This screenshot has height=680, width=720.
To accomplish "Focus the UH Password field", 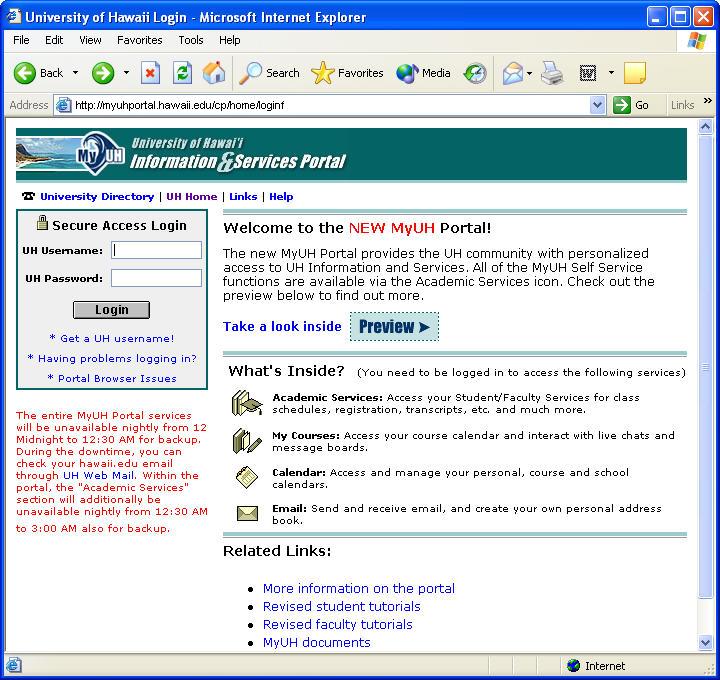I will pyautogui.click(x=156, y=278).
